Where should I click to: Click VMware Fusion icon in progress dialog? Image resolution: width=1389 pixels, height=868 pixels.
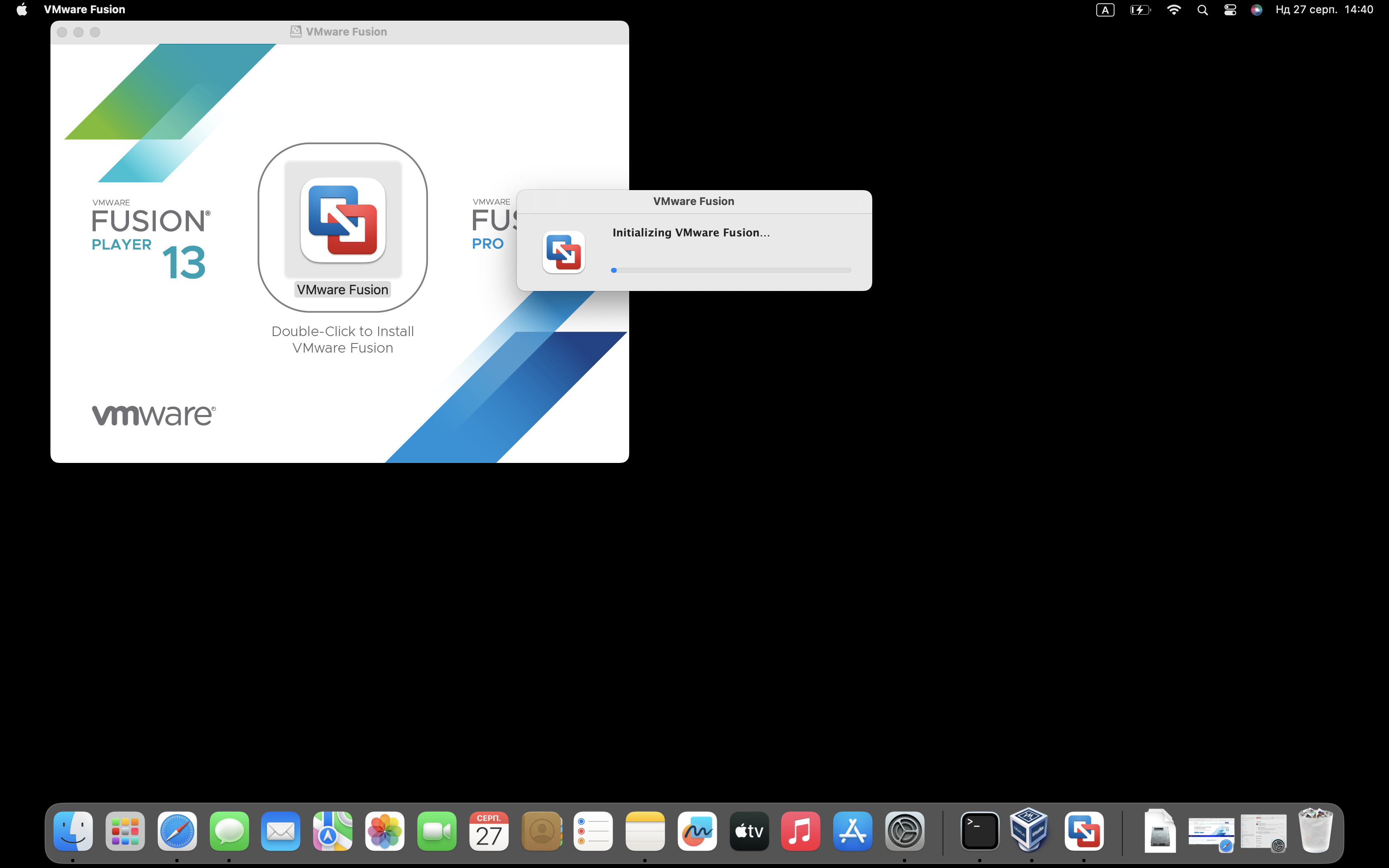pos(563,253)
